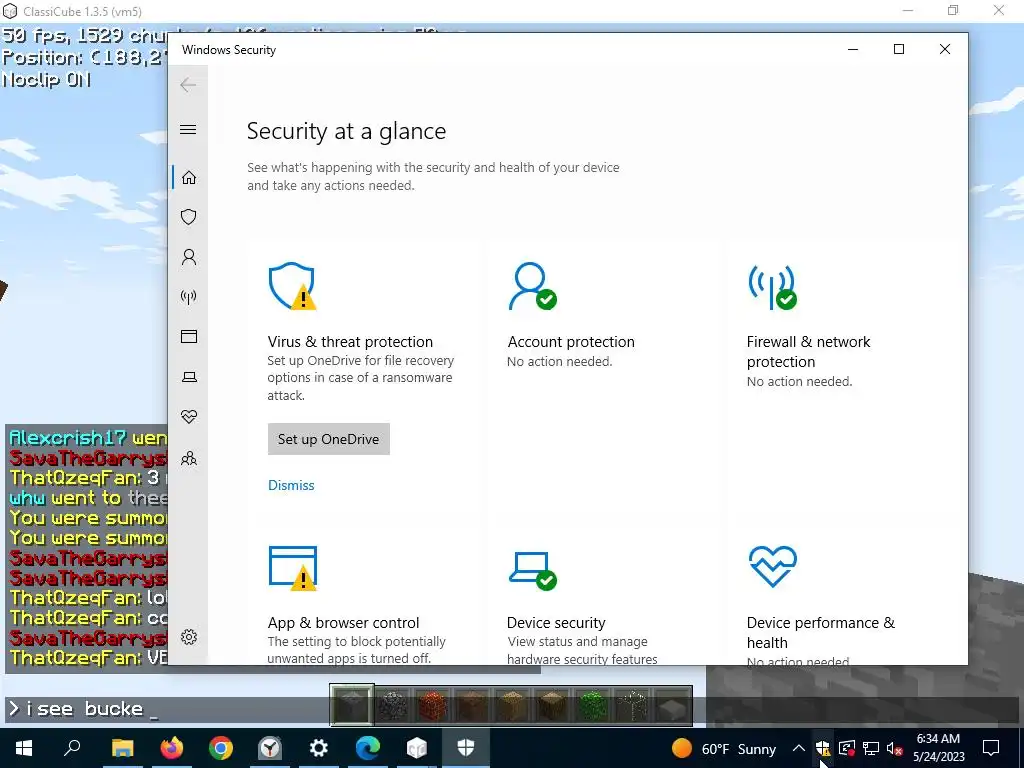
Task: Open the Virus & threat protection heading
Action: (x=350, y=342)
